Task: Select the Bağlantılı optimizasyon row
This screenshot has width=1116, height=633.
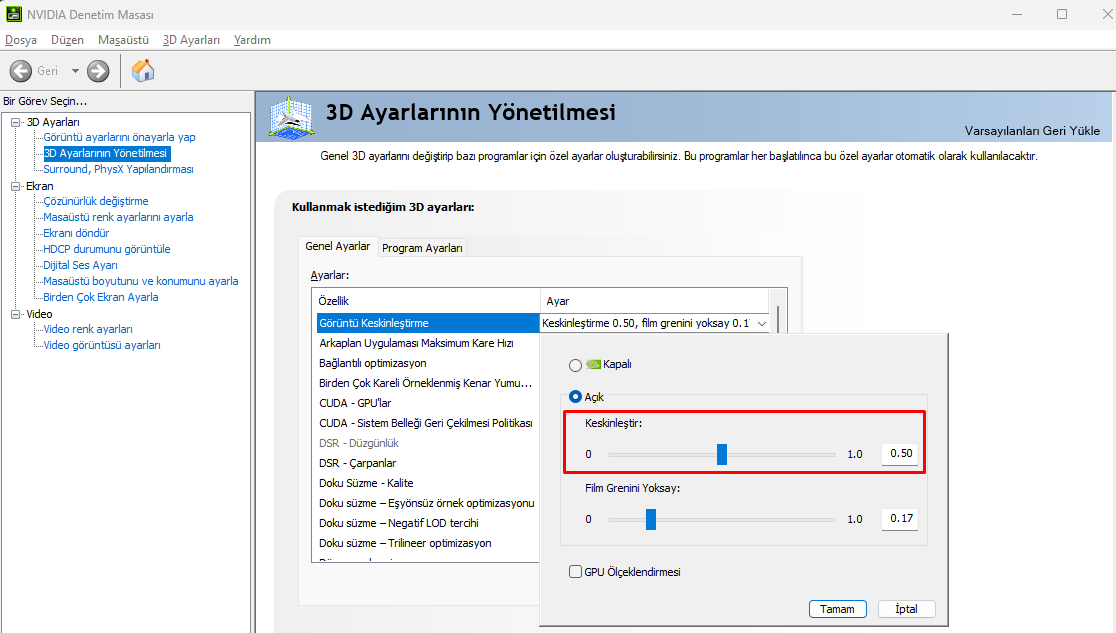Action: pyautogui.click(x=428, y=363)
